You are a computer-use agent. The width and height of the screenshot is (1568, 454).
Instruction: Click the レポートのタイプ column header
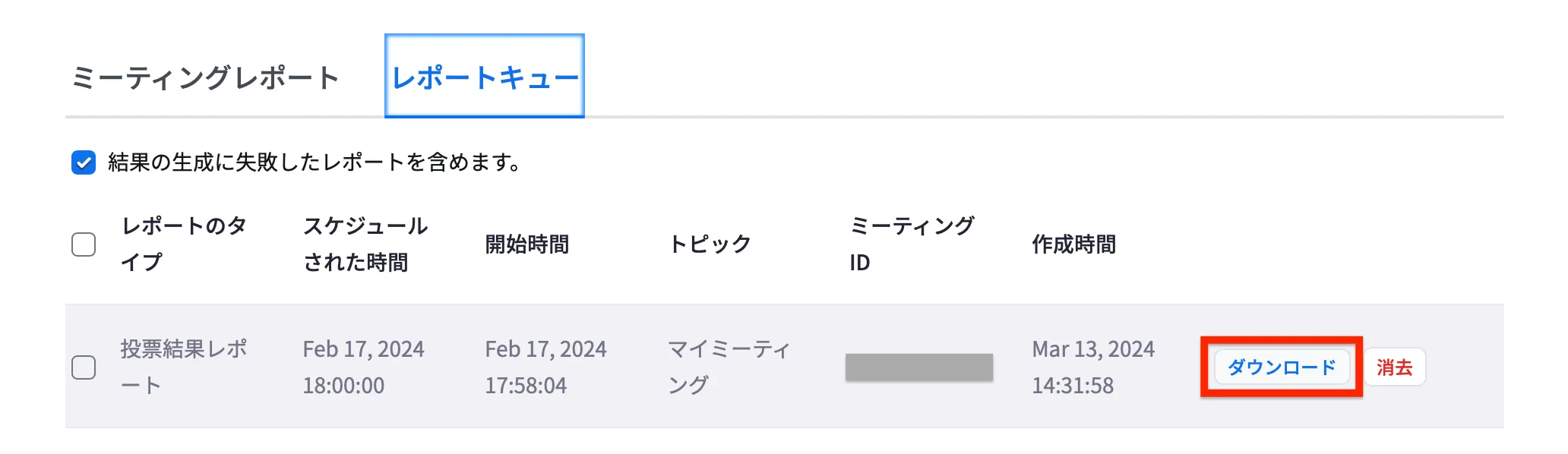click(x=186, y=244)
